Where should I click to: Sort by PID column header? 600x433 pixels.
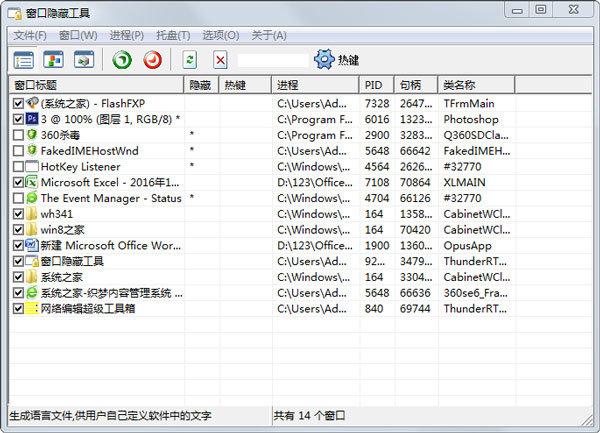click(x=377, y=85)
